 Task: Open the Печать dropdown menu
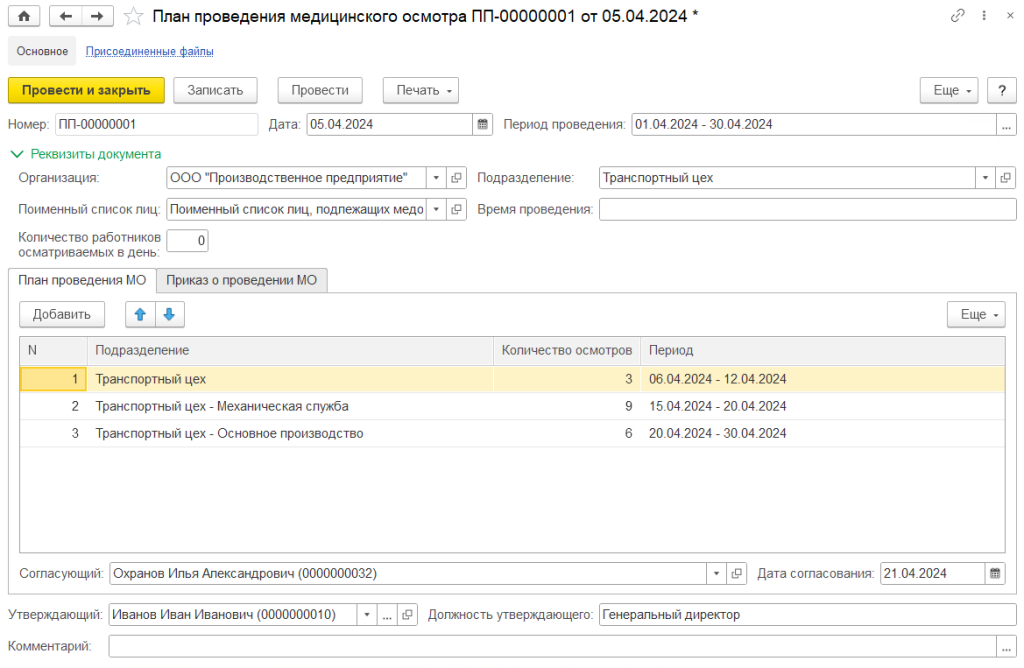point(420,90)
